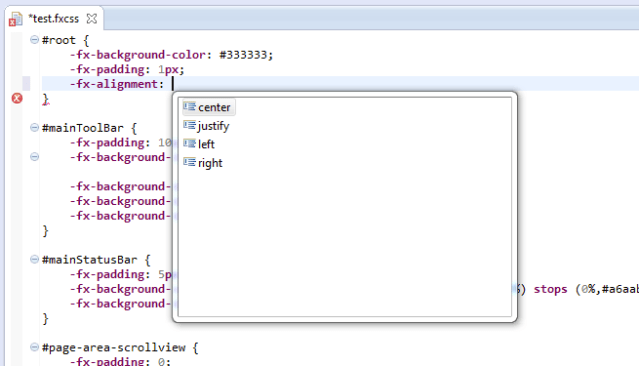The height and width of the screenshot is (366, 639).
Task: Click the error marker in the gutter
Action: click(x=17, y=98)
